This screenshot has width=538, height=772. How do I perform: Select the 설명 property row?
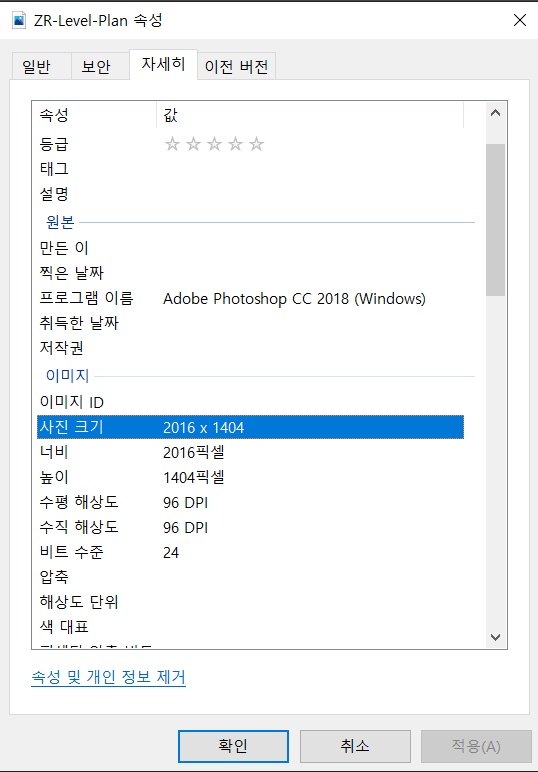[x=251, y=194]
